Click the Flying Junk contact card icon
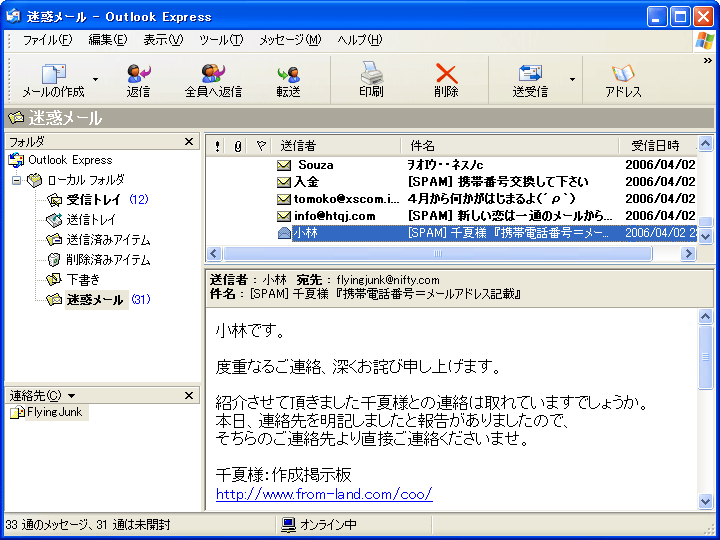Viewport: 720px width, 540px height. 17,412
